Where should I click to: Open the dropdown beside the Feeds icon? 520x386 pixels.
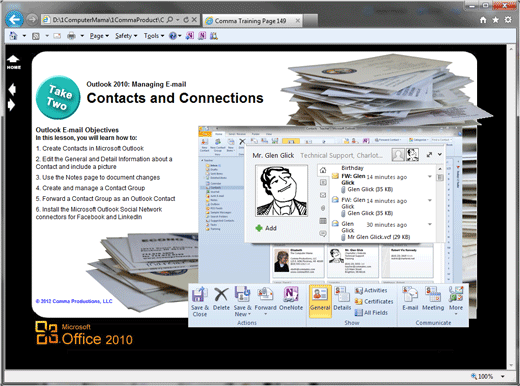[x=47, y=36]
